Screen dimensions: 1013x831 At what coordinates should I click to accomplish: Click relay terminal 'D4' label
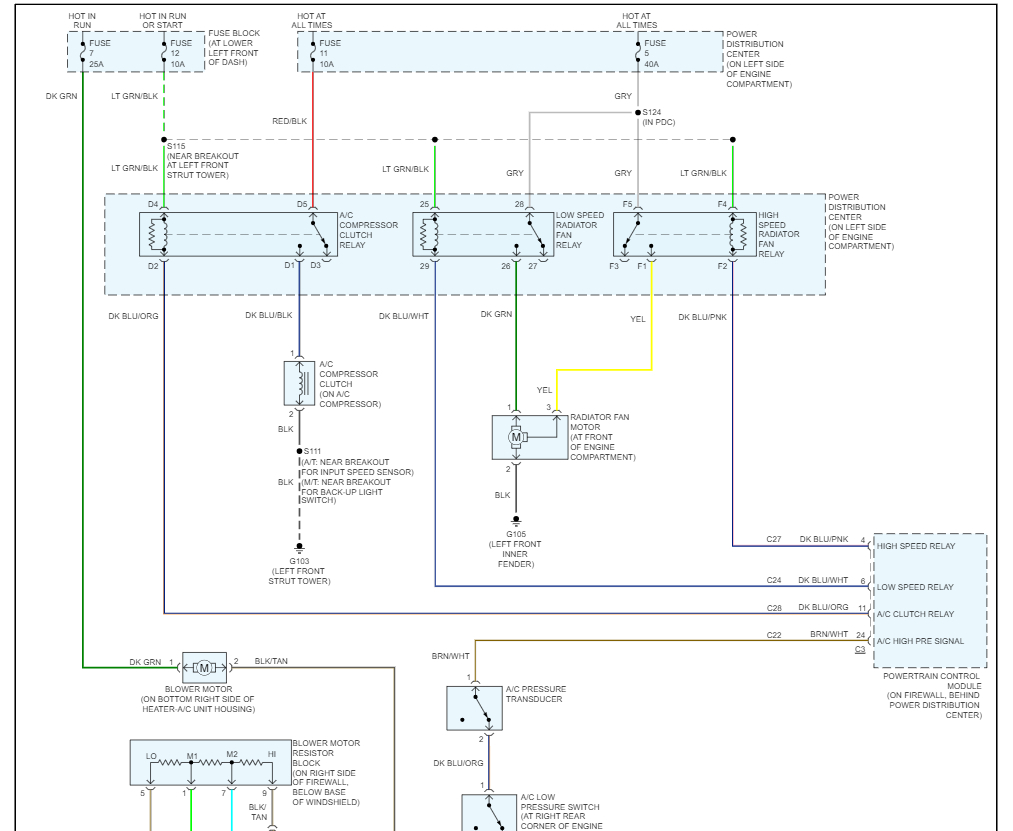click(x=152, y=204)
